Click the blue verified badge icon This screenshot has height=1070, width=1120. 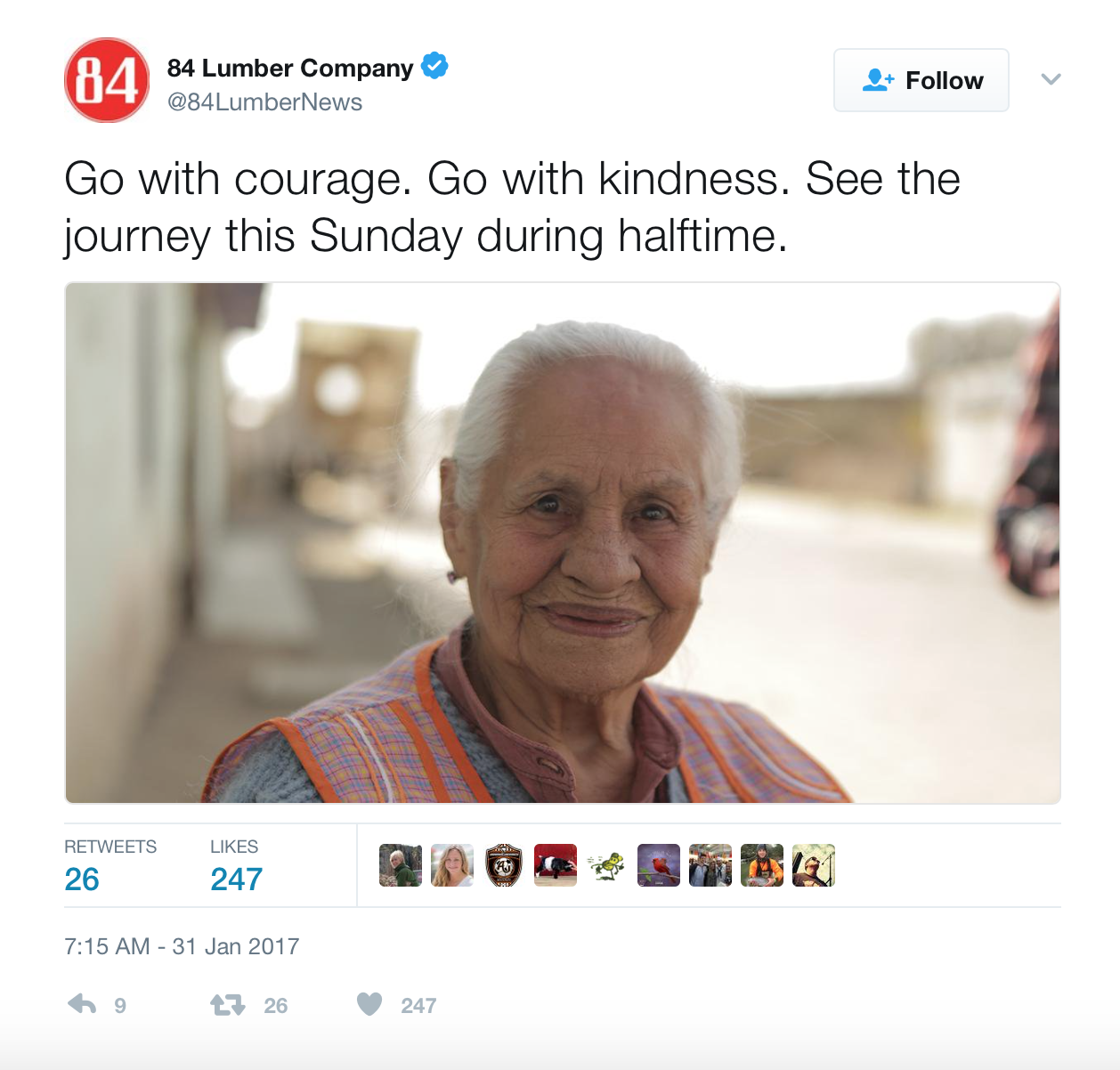pos(434,66)
